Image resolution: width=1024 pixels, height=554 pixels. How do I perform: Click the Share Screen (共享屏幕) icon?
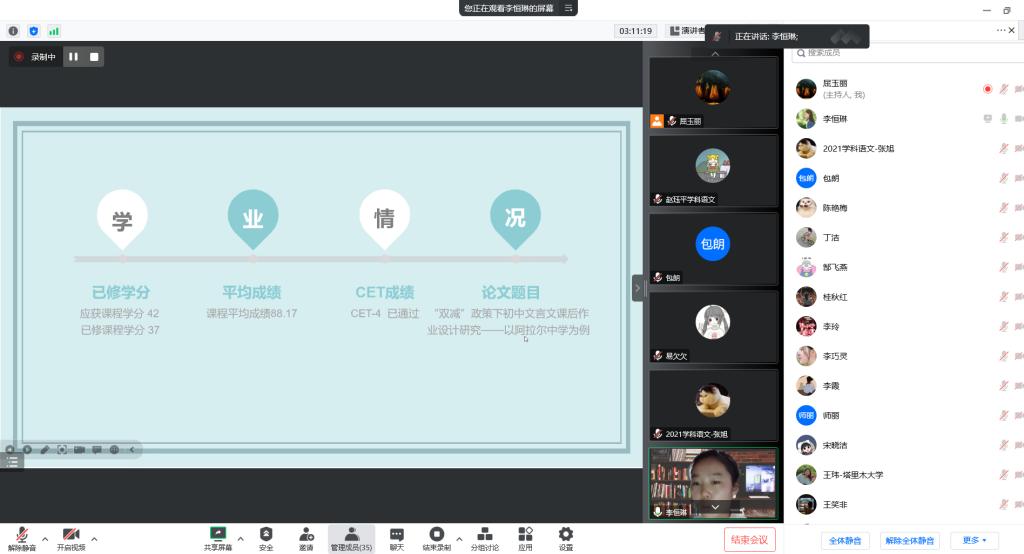tap(218, 535)
